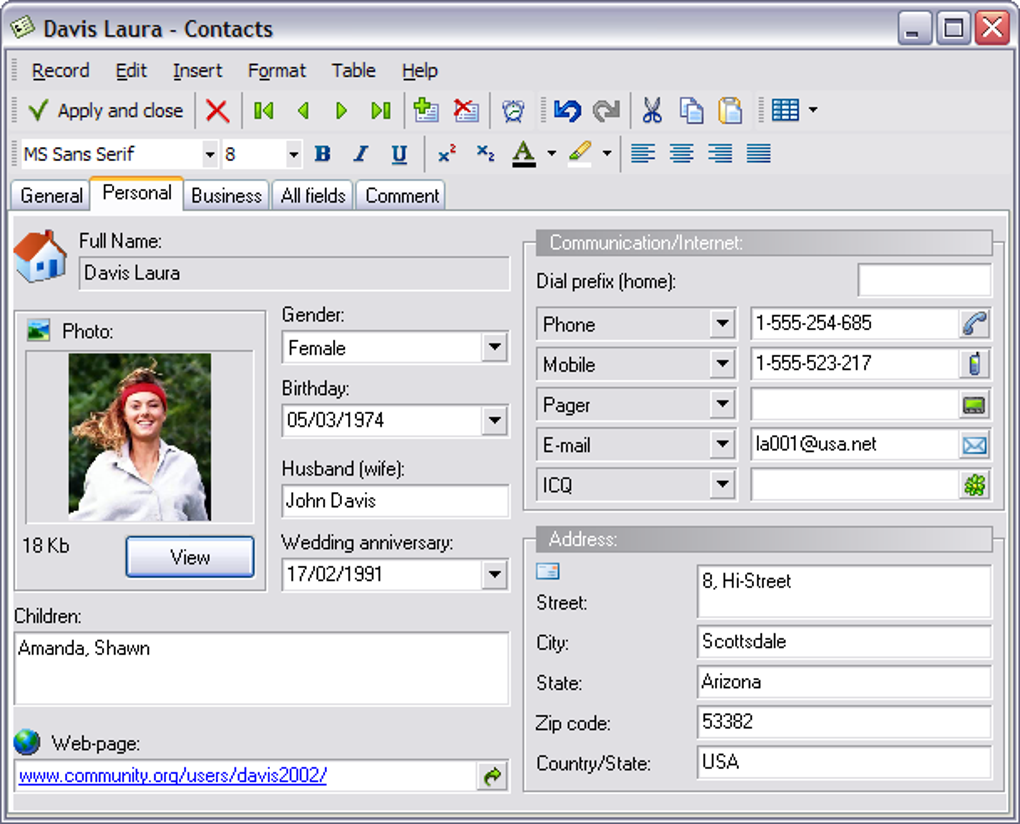Click the View photo button
The image size is (1020, 824).
190,557
